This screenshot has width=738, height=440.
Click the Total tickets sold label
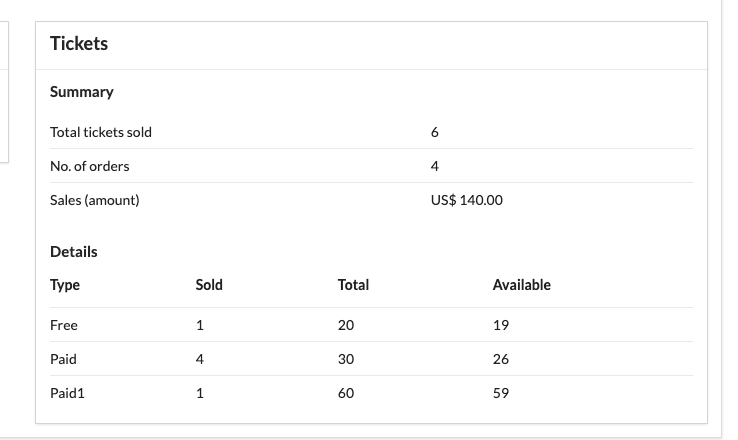pyautogui.click(x=101, y=132)
